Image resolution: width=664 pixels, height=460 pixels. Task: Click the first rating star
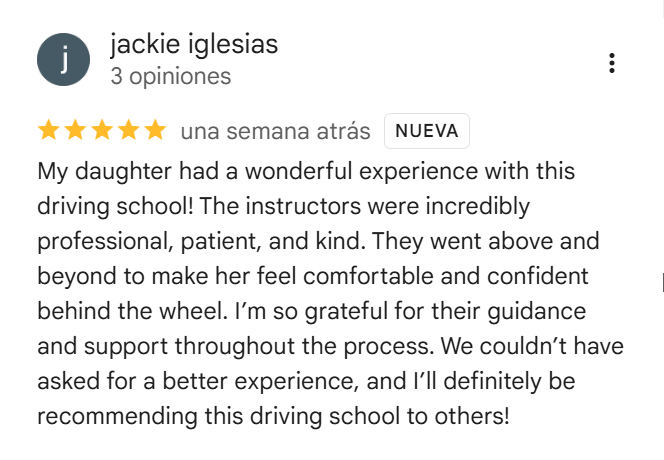[48, 131]
